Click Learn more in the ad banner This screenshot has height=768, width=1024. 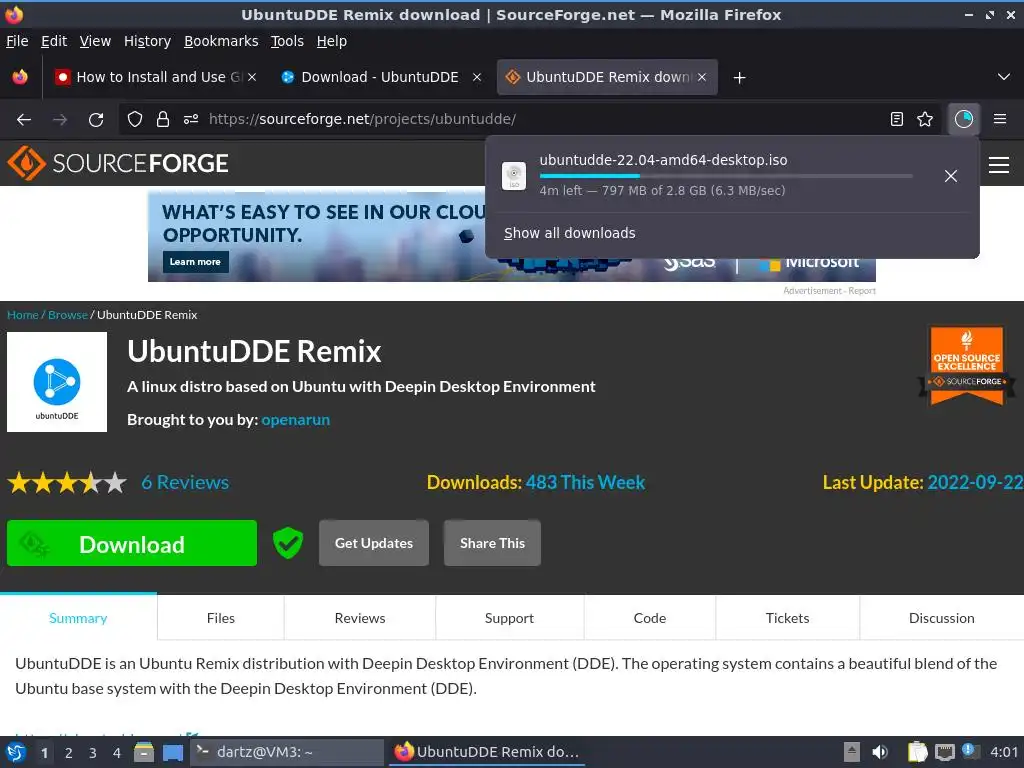(195, 262)
